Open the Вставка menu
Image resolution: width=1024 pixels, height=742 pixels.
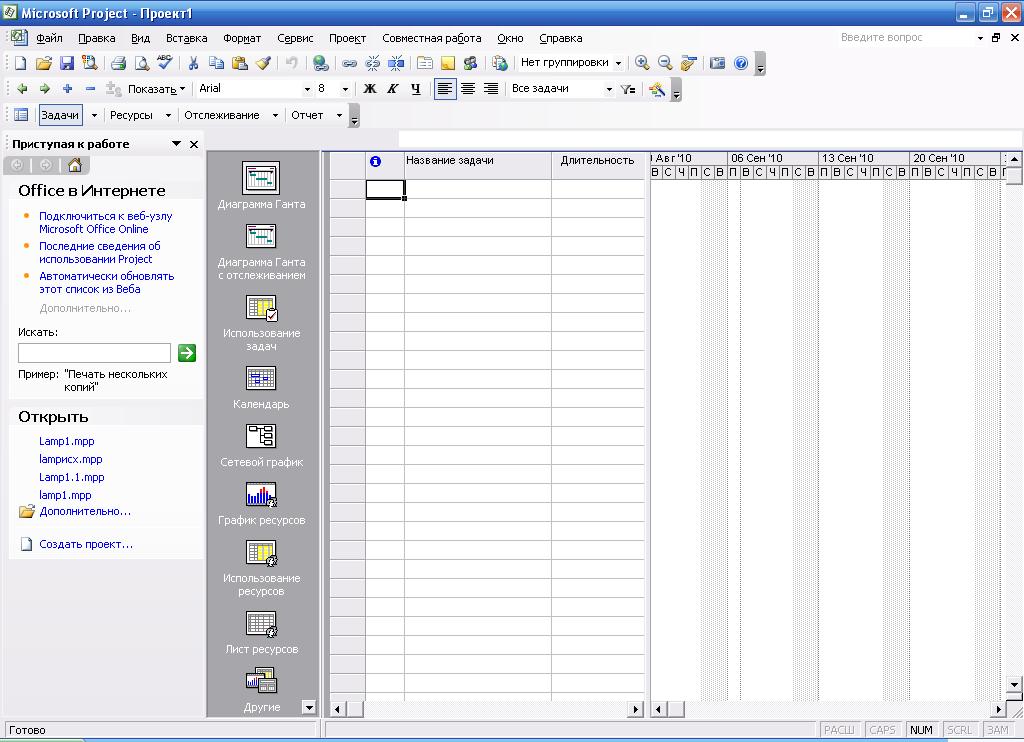[x=186, y=38]
